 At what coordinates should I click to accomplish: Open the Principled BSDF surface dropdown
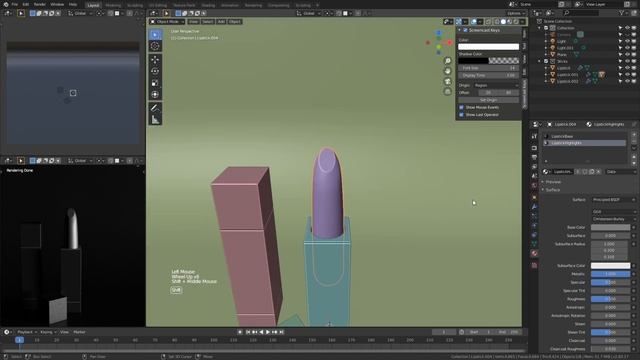614,200
